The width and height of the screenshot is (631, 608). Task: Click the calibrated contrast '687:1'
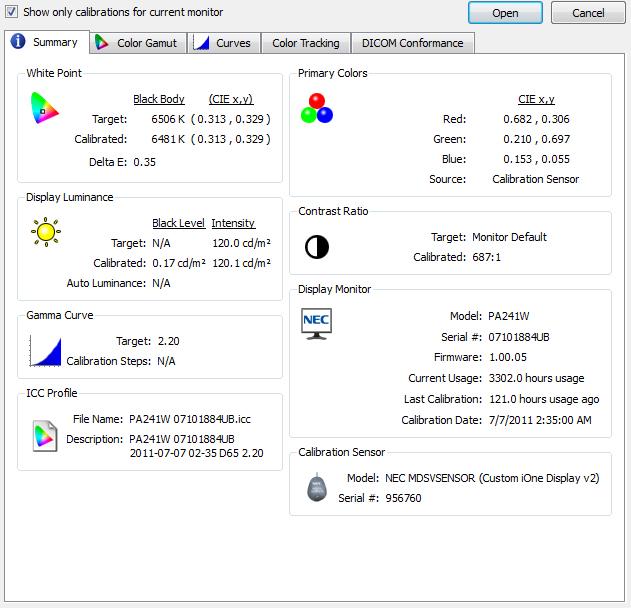point(487,257)
